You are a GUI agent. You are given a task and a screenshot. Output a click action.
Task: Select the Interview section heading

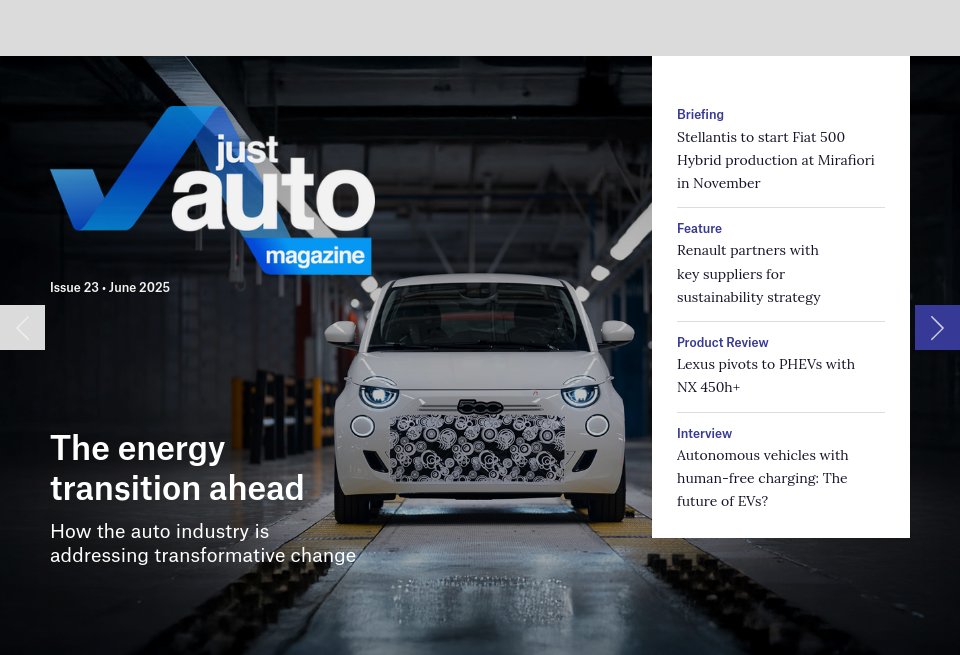click(704, 433)
